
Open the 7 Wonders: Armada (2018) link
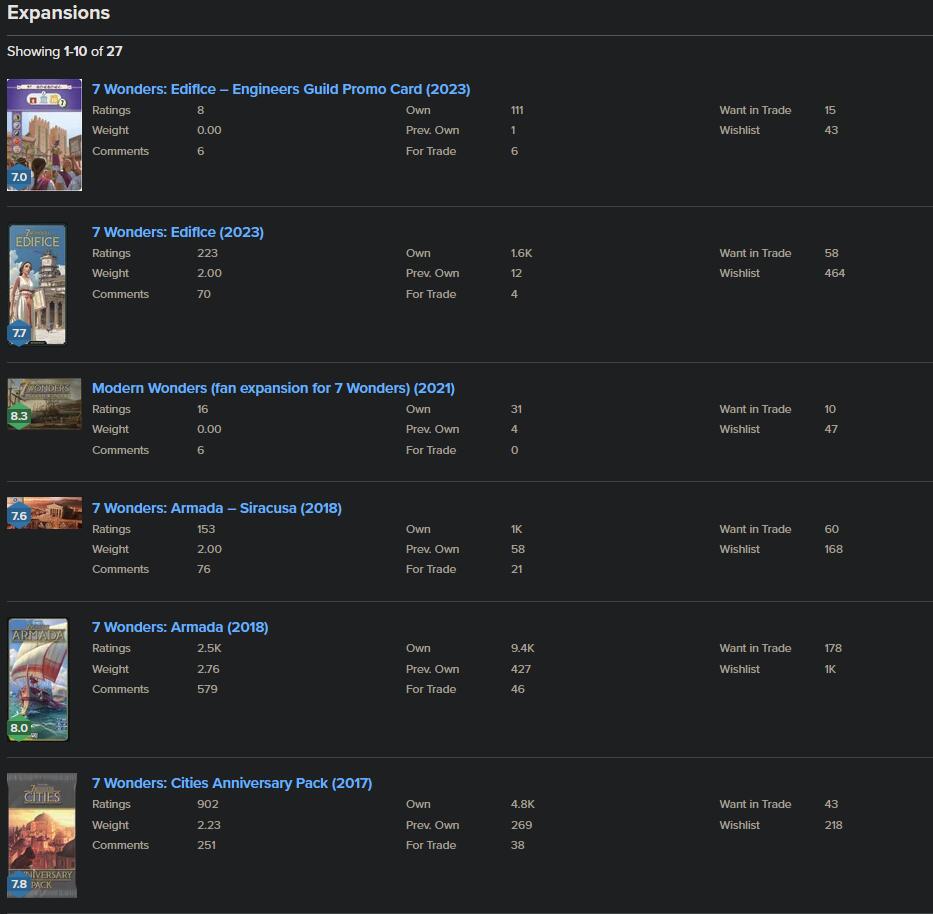click(180, 627)
